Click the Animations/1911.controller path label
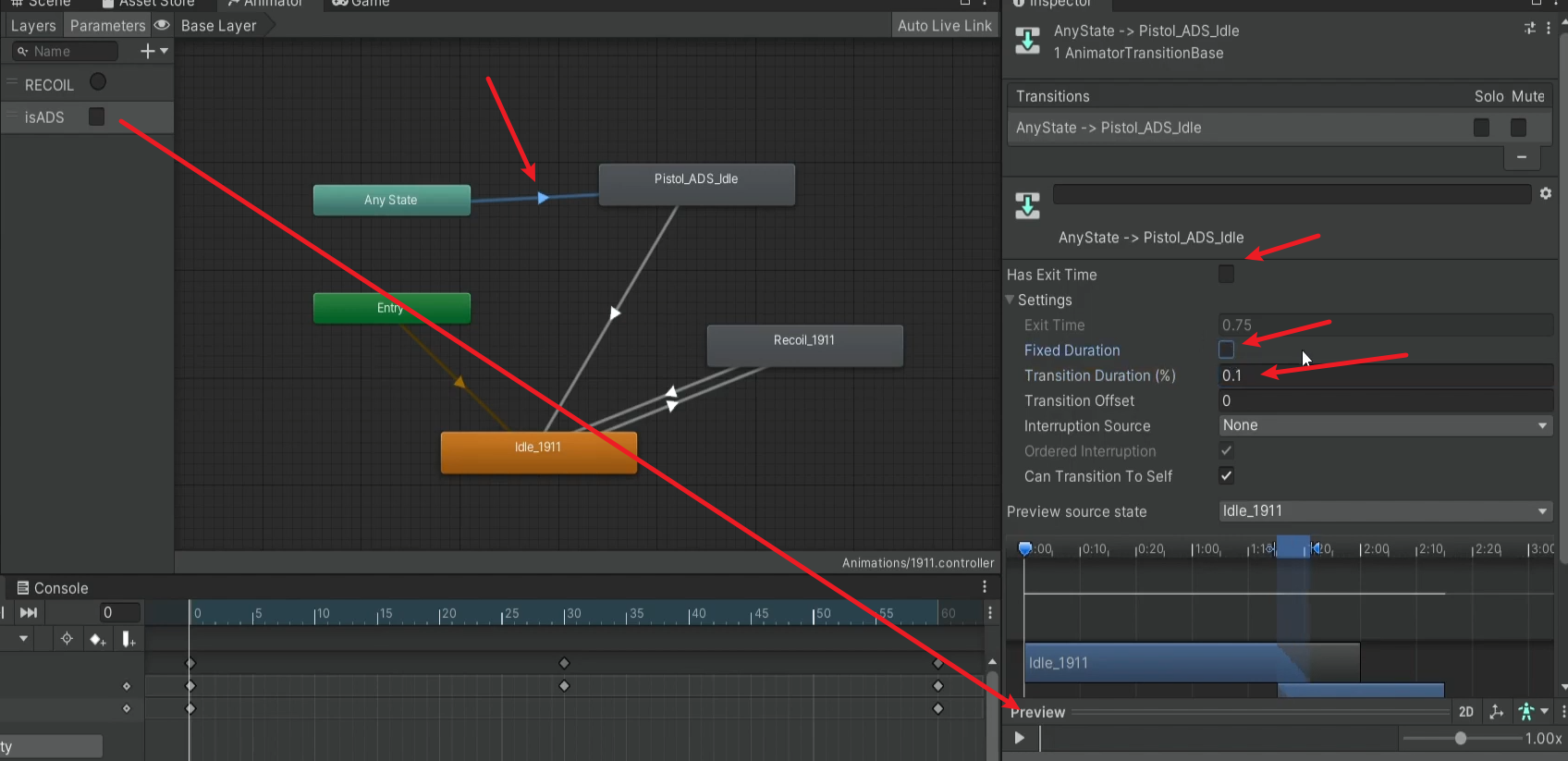1568x761 pixels. click(918, 562)
